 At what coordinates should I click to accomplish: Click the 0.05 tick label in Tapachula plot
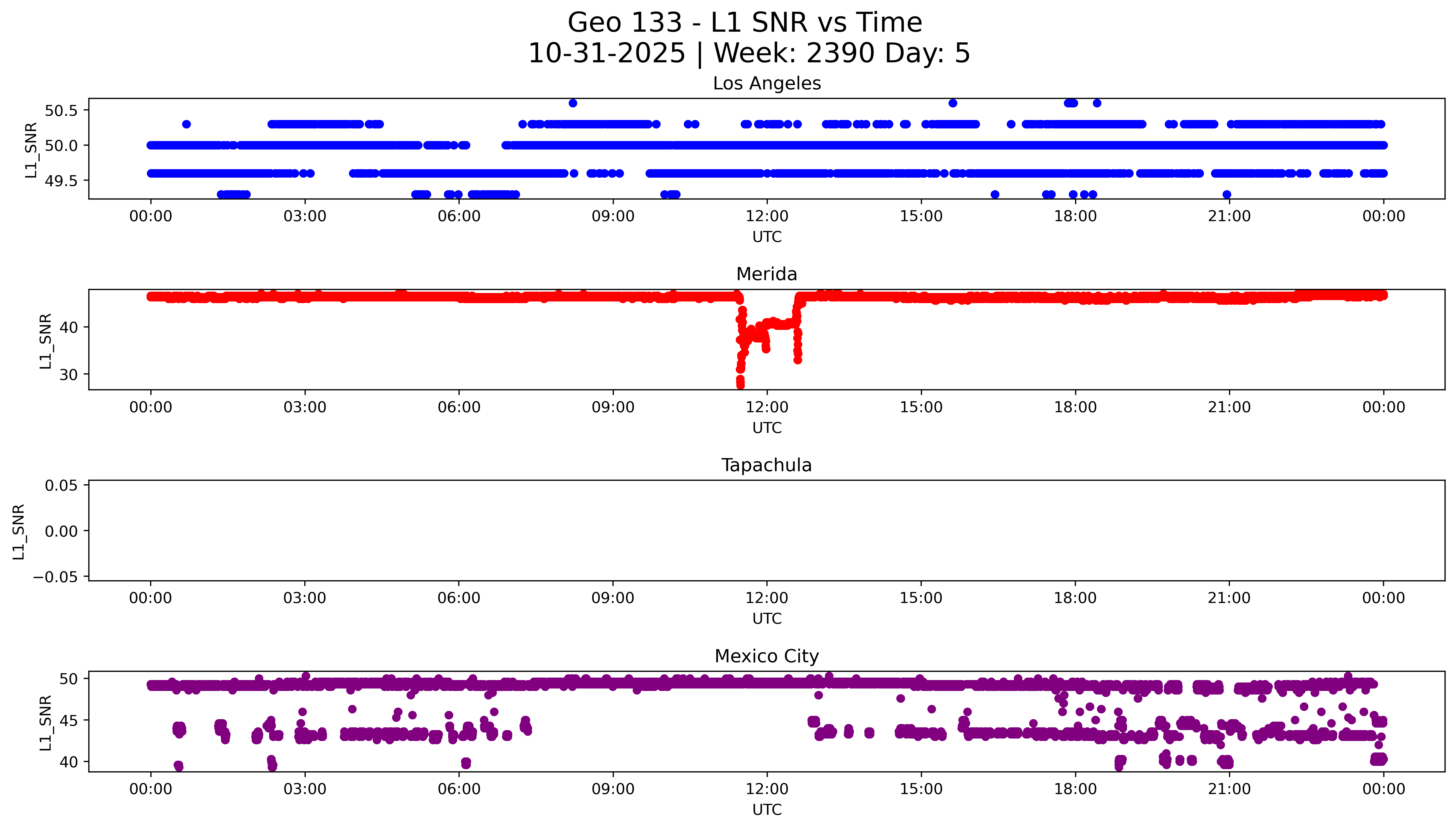pyautogui.click(x=61, y=486)
